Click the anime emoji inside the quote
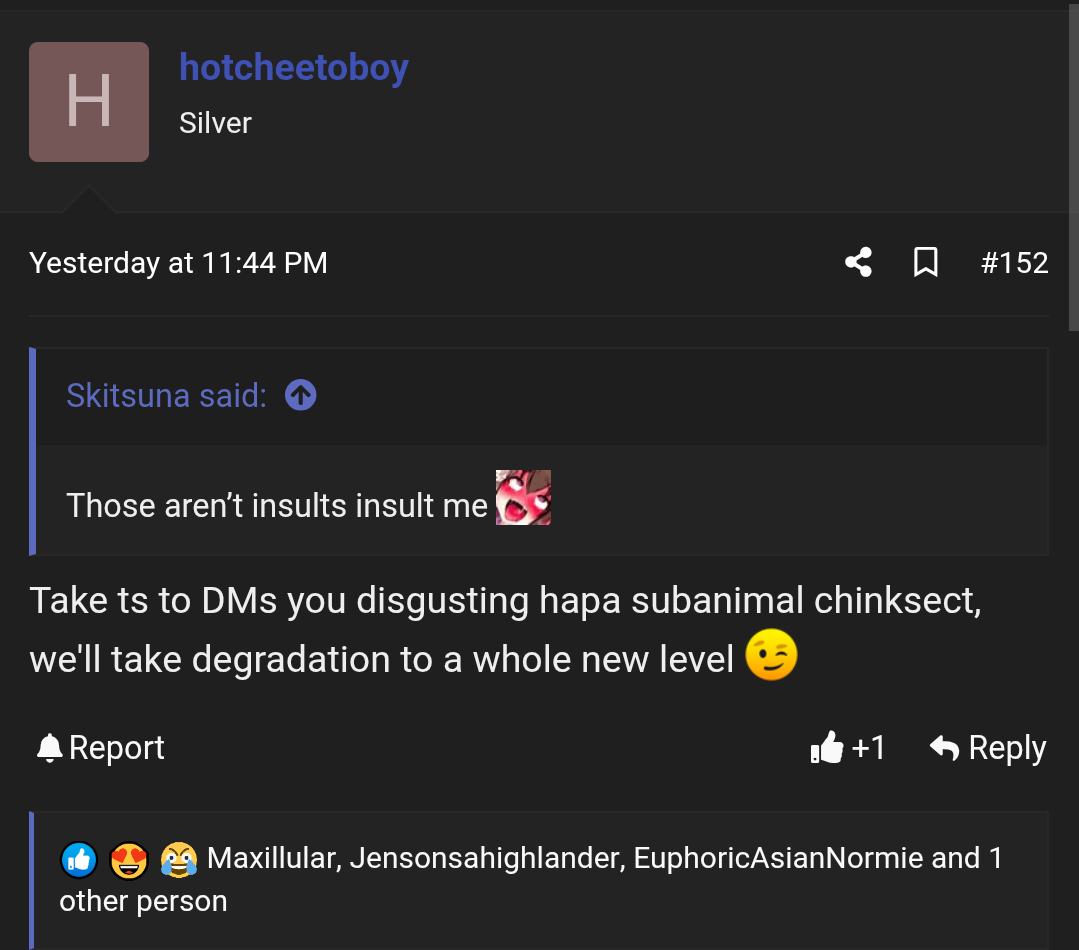Screen dimensions: 1079x950 tap(523, 497)
